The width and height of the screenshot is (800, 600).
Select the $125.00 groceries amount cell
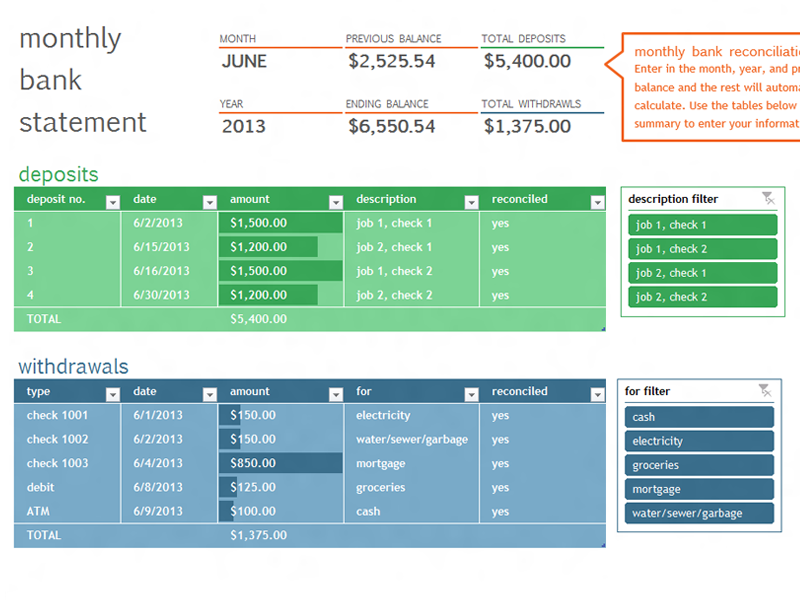tap(281, 487)
